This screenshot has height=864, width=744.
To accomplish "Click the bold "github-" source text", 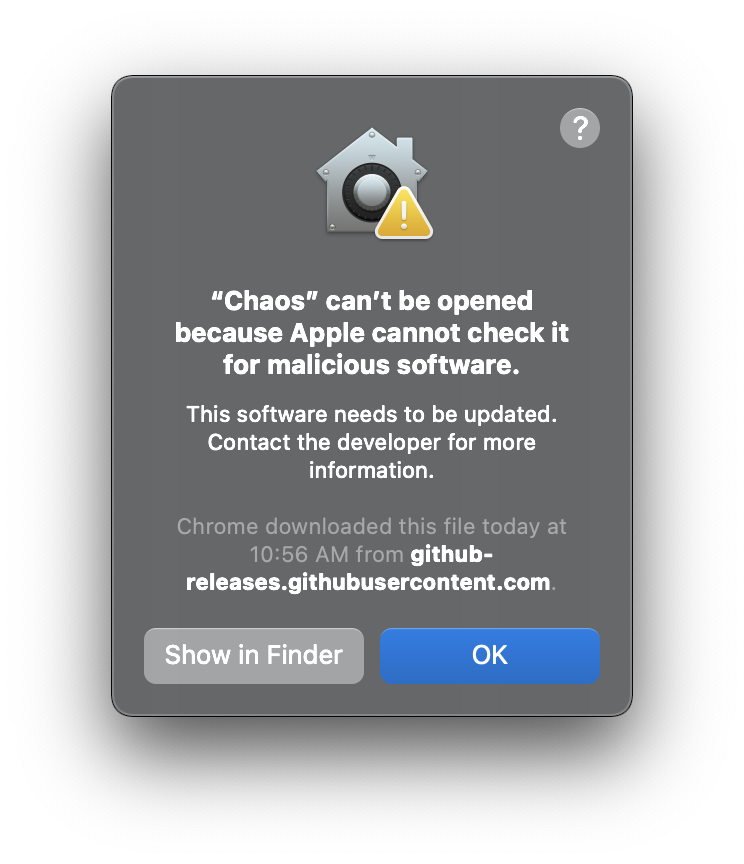I will (x=451, y=555).
